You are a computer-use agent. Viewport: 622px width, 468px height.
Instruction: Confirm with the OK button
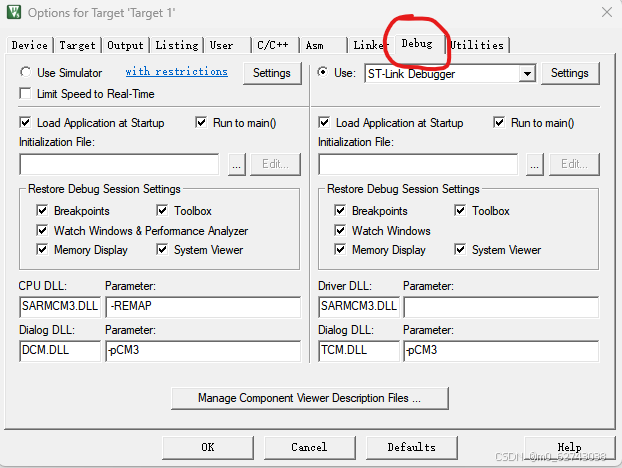pyautogui.click(x=208, y=447)
